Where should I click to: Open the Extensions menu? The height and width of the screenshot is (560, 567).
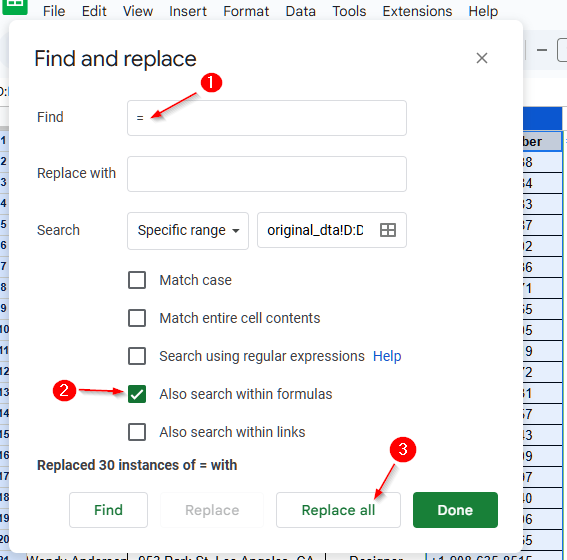pyautogui.click(x=417, y=11)
